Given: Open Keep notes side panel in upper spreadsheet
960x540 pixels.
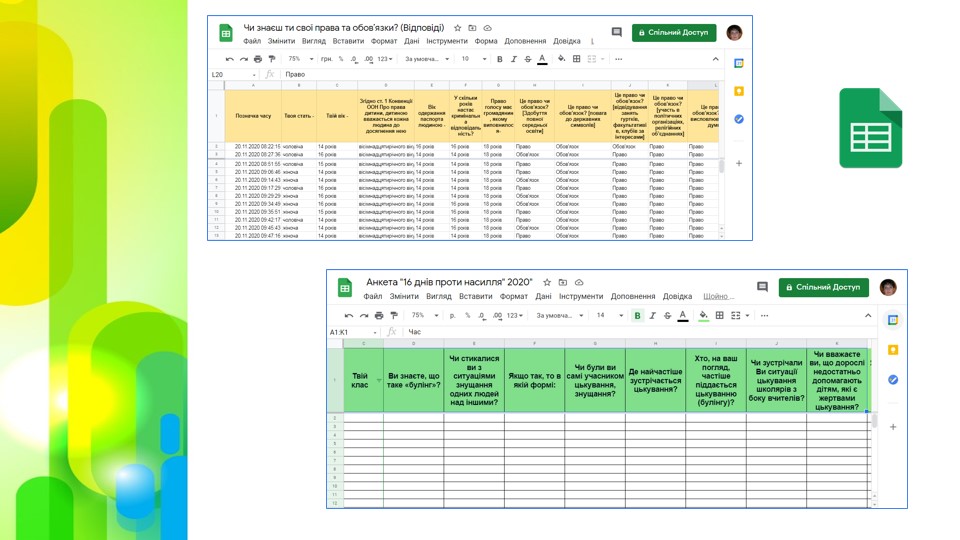Looking at the screenshot, I should click(x=739, y=91).
